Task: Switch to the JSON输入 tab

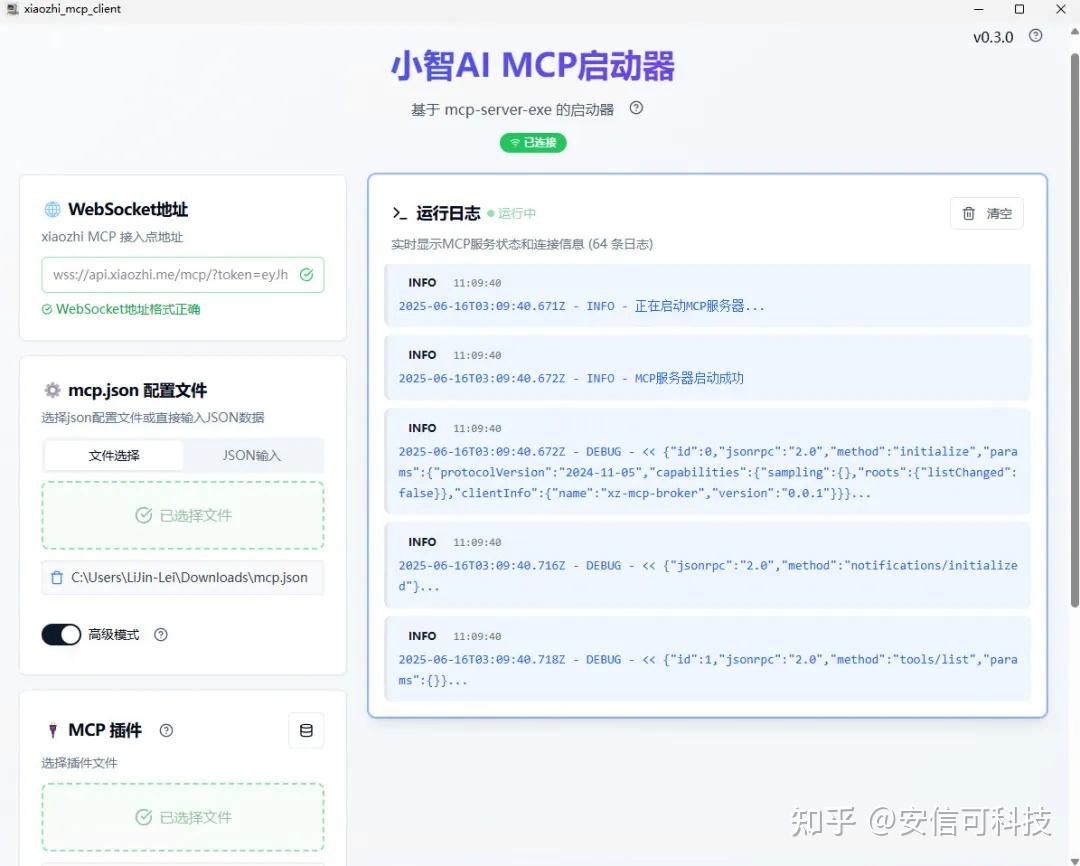Action: point(252,455)
